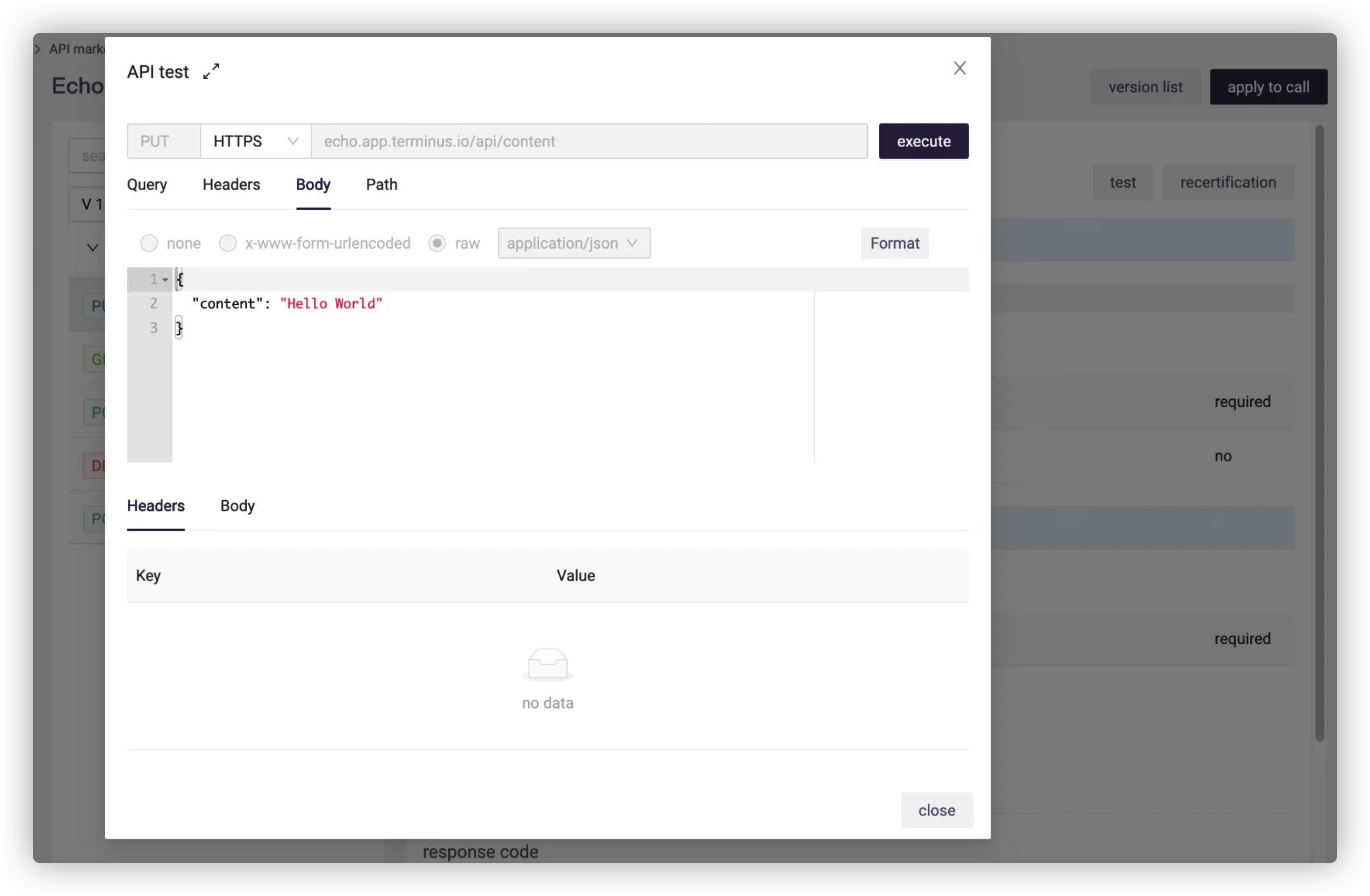Close the API test dialog with X icon

[x=960, y=68]
